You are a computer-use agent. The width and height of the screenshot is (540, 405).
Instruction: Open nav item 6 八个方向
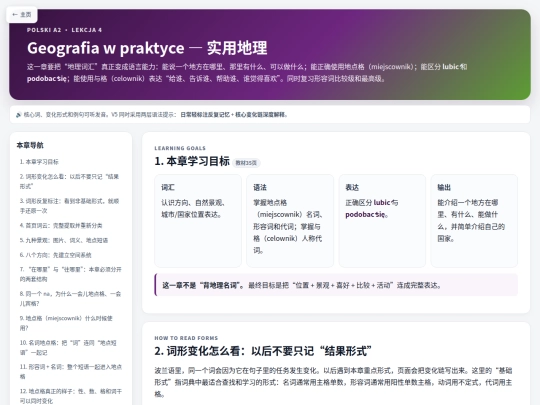(55, 255)
